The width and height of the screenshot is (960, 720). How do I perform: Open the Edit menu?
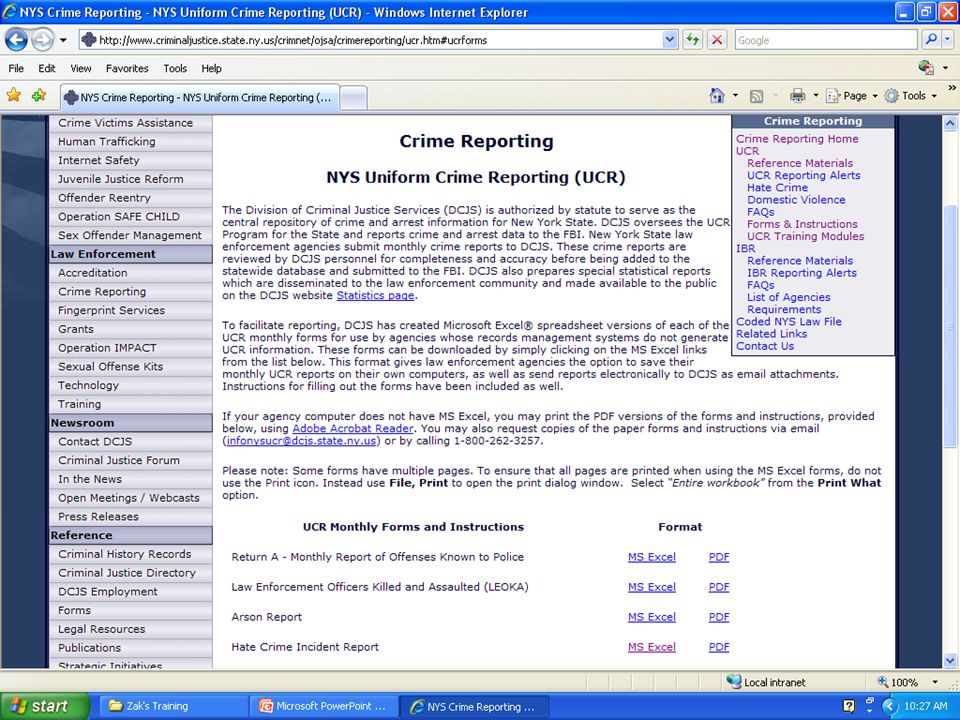(47, 69)
